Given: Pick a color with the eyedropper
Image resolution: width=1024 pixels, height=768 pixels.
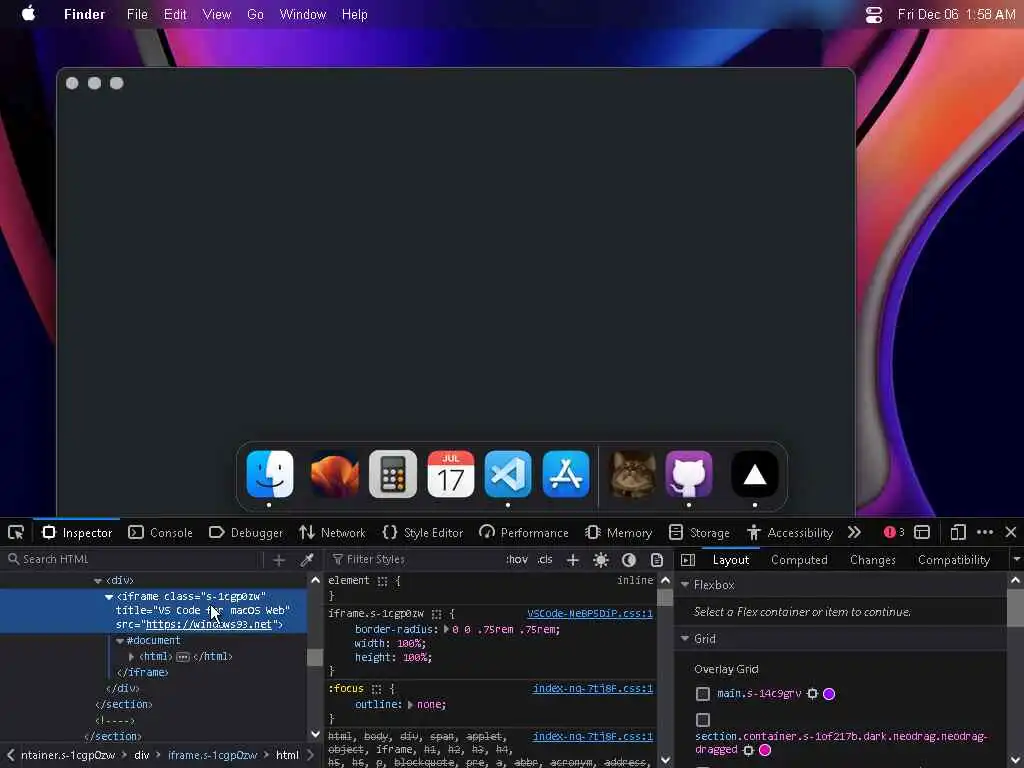Looking at the screenshot, I should (x=307, y=560).
